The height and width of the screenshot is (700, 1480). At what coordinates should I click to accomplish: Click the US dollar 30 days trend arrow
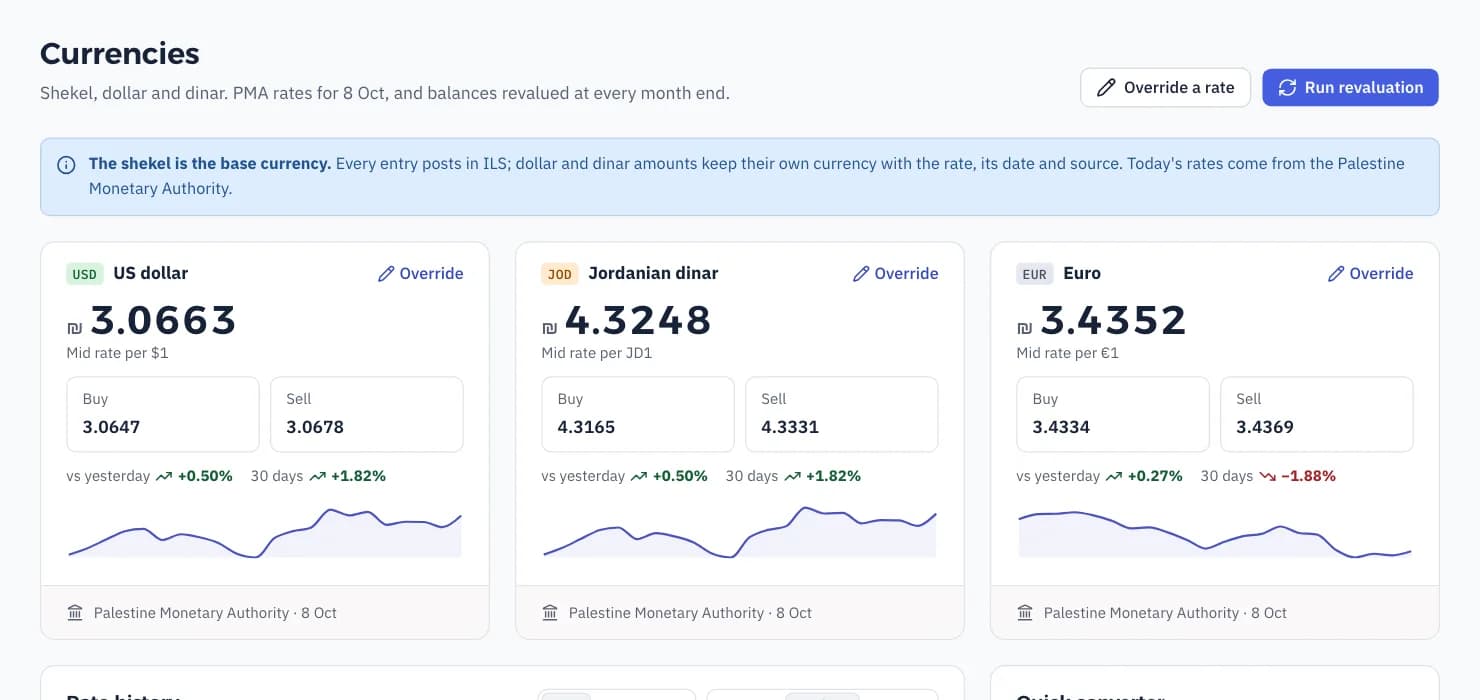[318, 477]
